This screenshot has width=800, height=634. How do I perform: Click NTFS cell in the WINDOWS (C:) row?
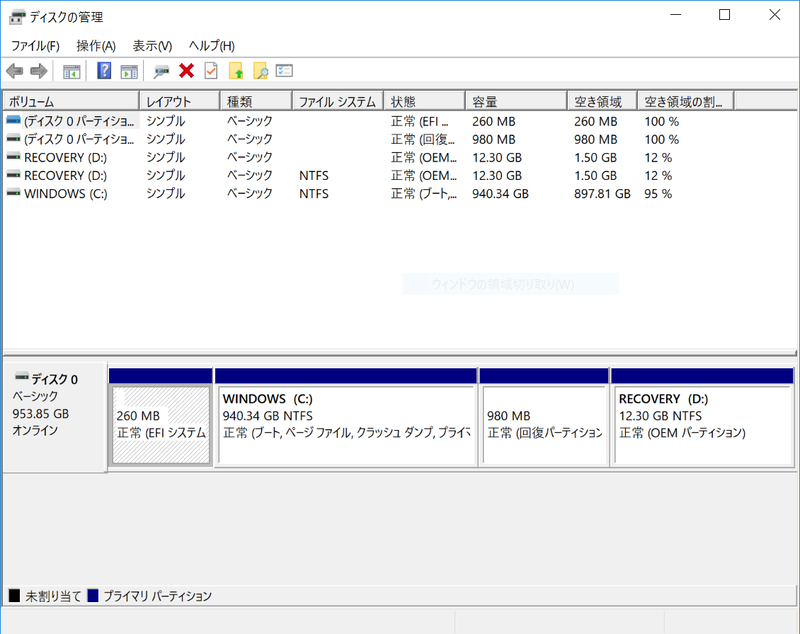(x=314, y=194)
